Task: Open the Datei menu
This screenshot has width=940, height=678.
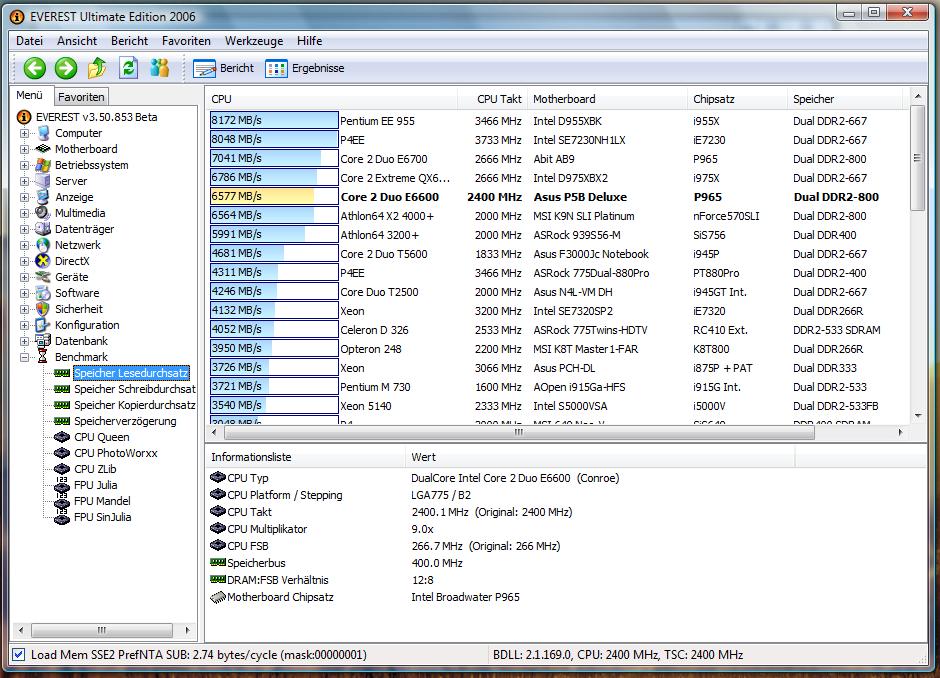Action: tap(29, 41)
